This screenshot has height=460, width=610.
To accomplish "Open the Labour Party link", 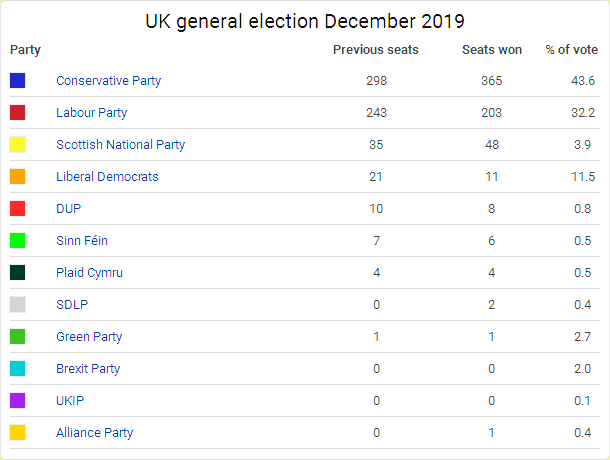I will [x=91, y=112].
